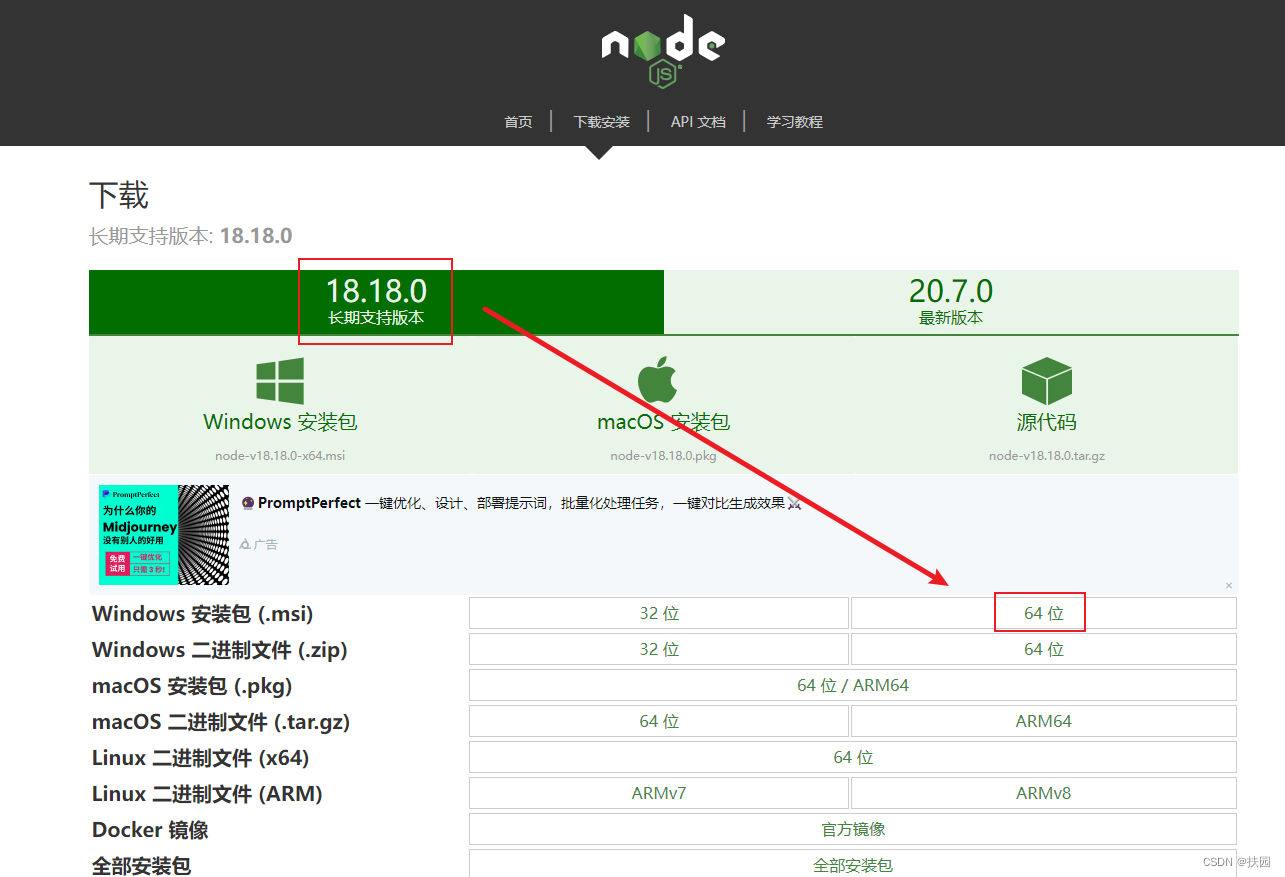Click the 广告 label under the ad
Screen dimensions: 1285x877
click(x=258, y=545)
